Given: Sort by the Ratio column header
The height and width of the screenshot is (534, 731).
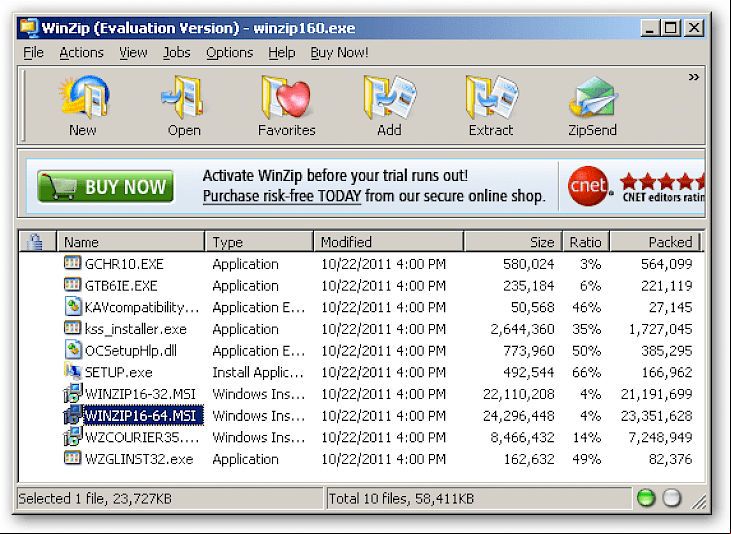Looking at the screenshot, I should 586,242.
